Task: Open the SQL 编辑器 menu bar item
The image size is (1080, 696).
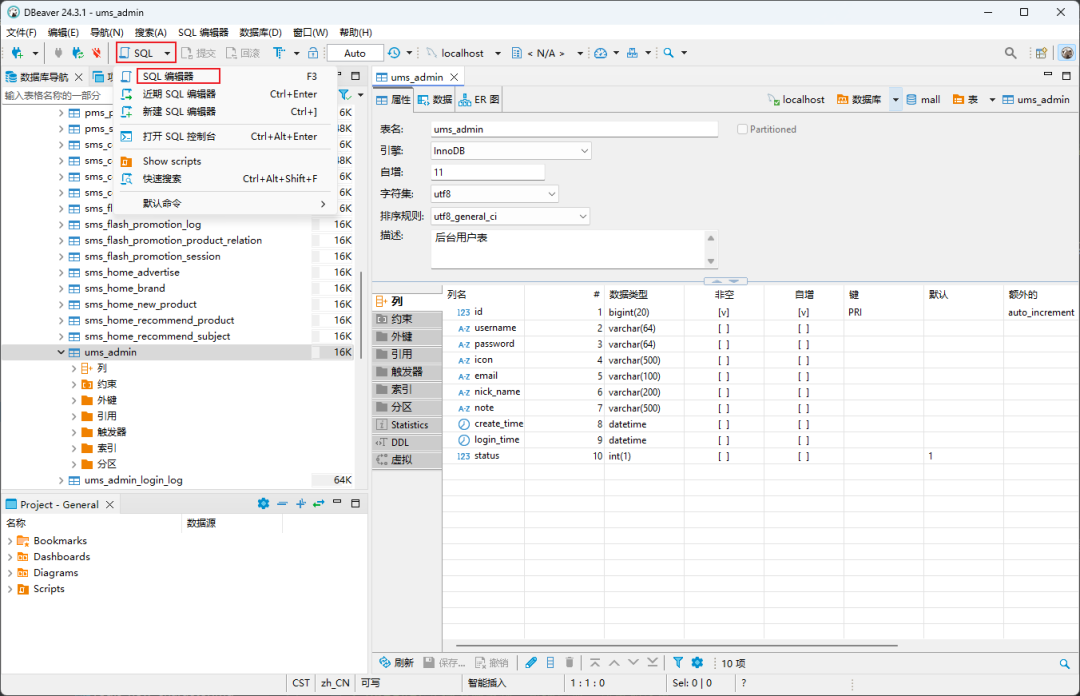Action: point(202,32)
